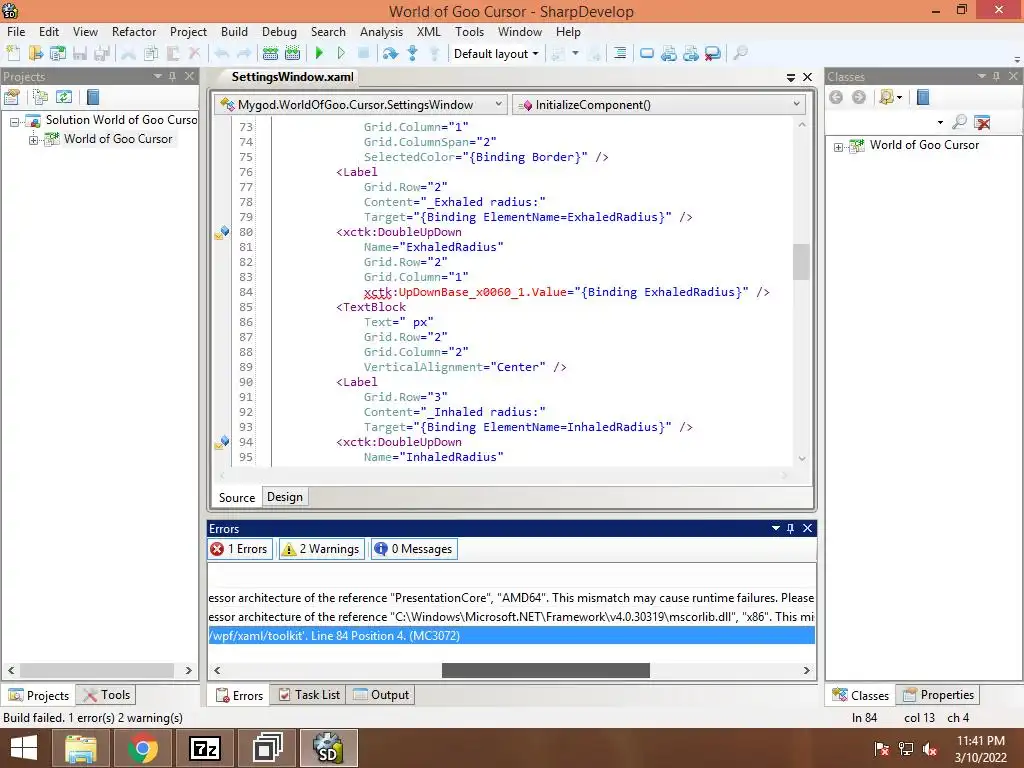This screenshot has width=1024, height=768.
Task: Expand World of Goo Cursor project in Projects
Action: [x=33, y=140]
